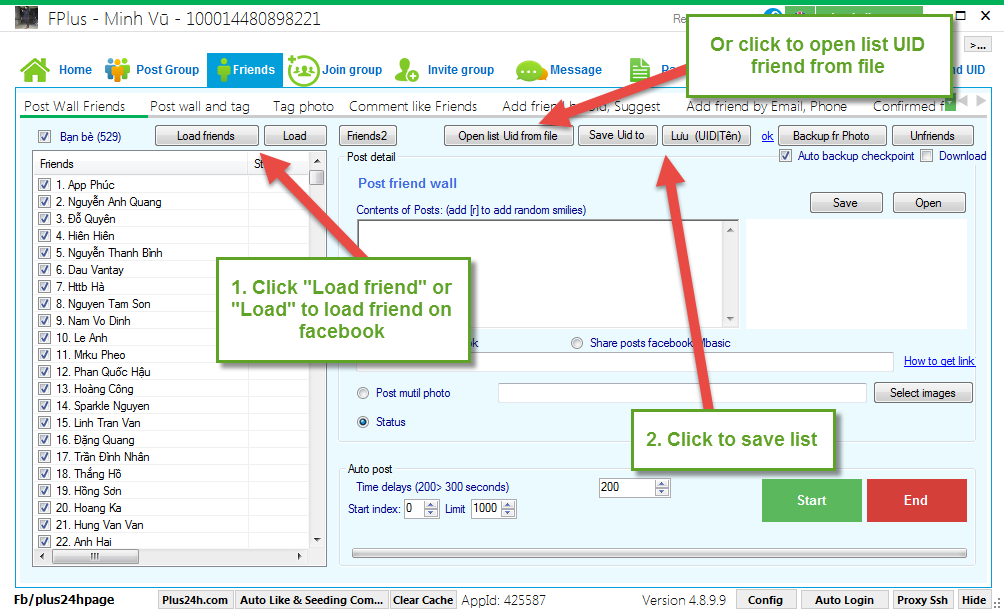This screenshot has height=612, width=1004.
Task: Decrease the Start index value
Action: pos(432,513)
